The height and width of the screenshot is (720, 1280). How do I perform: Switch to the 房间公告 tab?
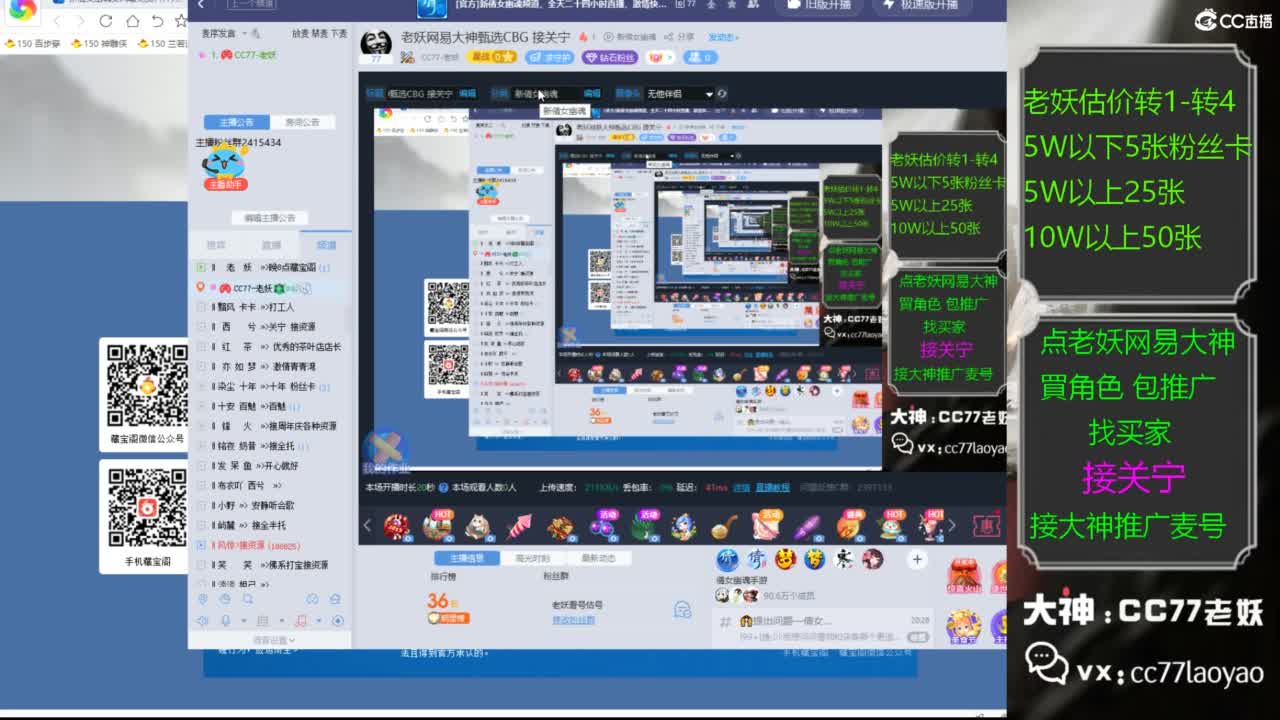302,122
